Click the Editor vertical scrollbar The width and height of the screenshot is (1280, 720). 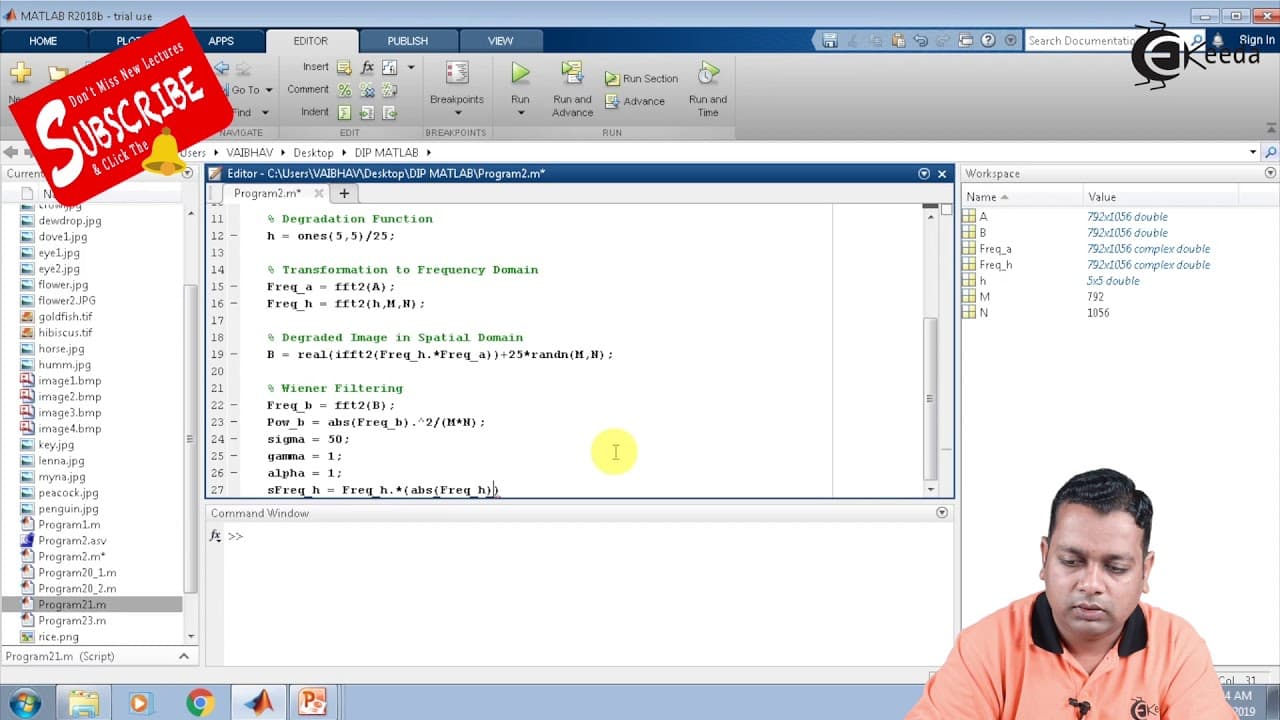[931, 400]
